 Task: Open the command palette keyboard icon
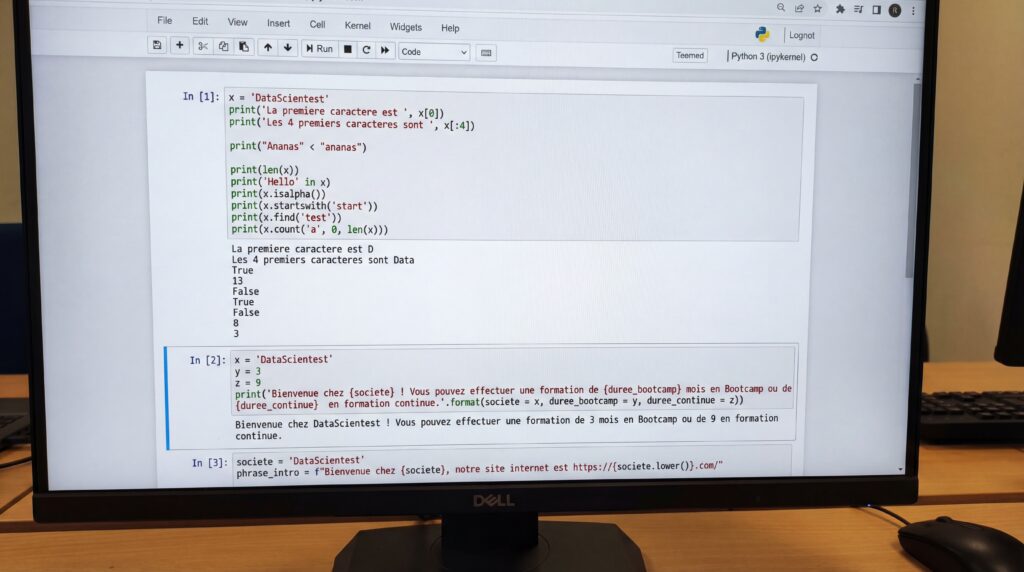pos(486,53)
